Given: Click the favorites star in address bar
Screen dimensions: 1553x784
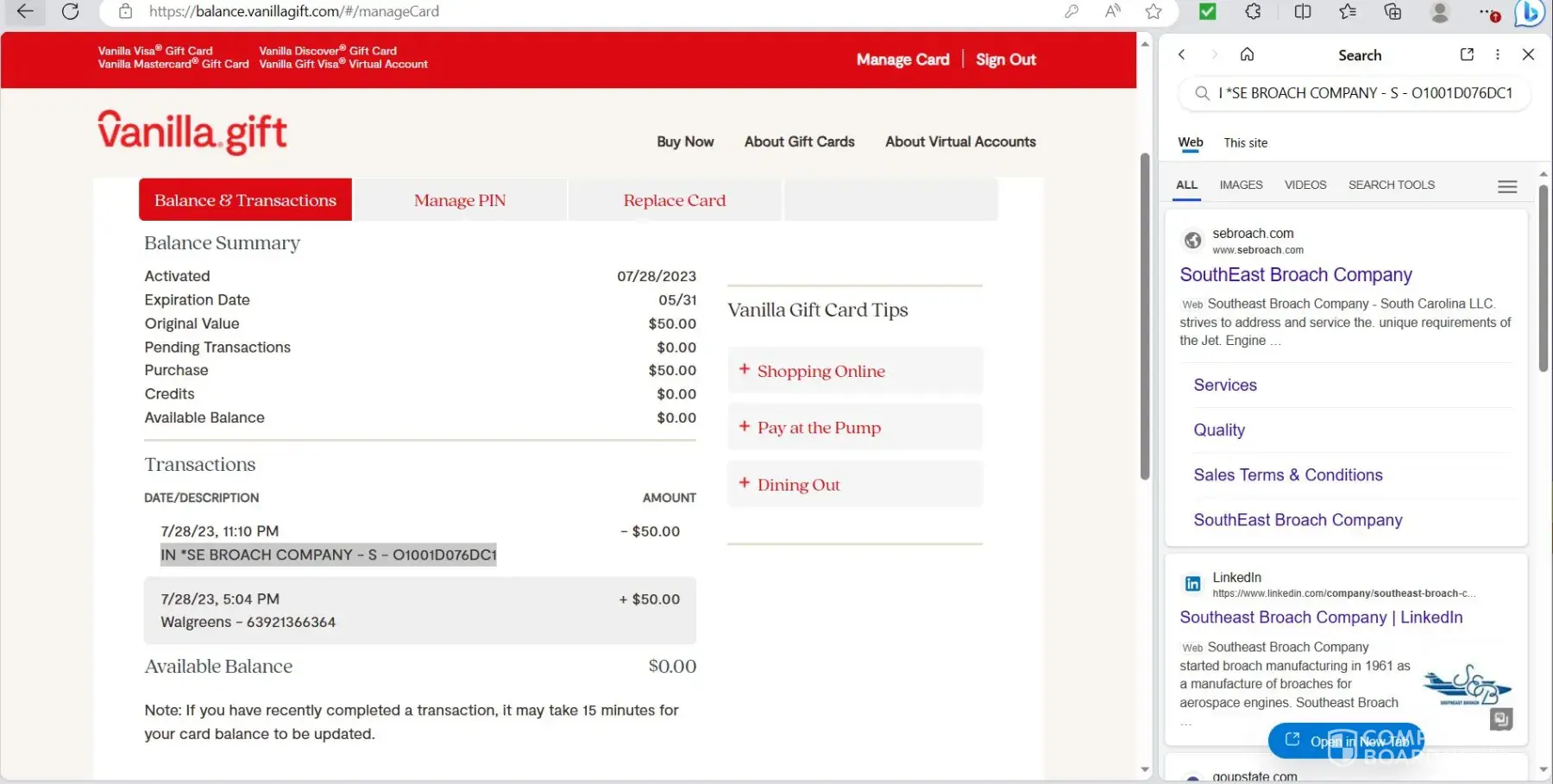Looking at the screenshot, I should point(1154,11).
